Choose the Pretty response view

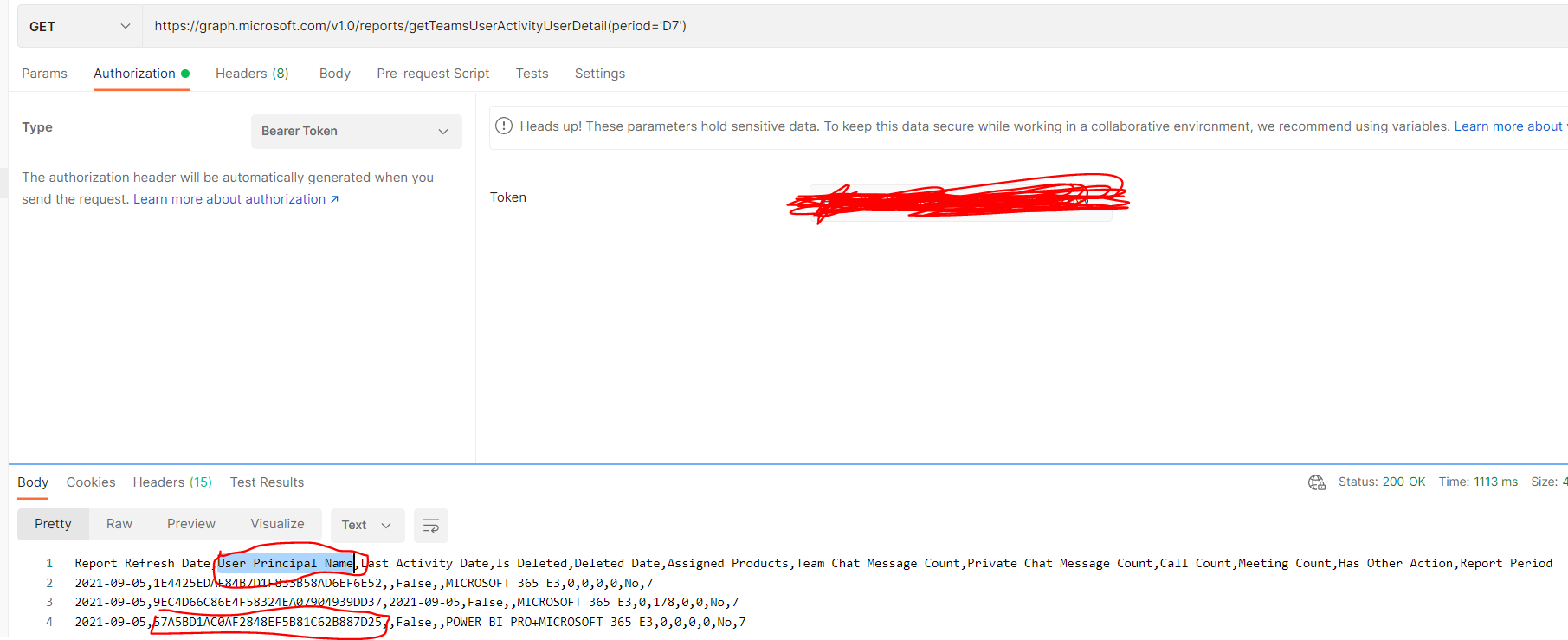point(53,524)
